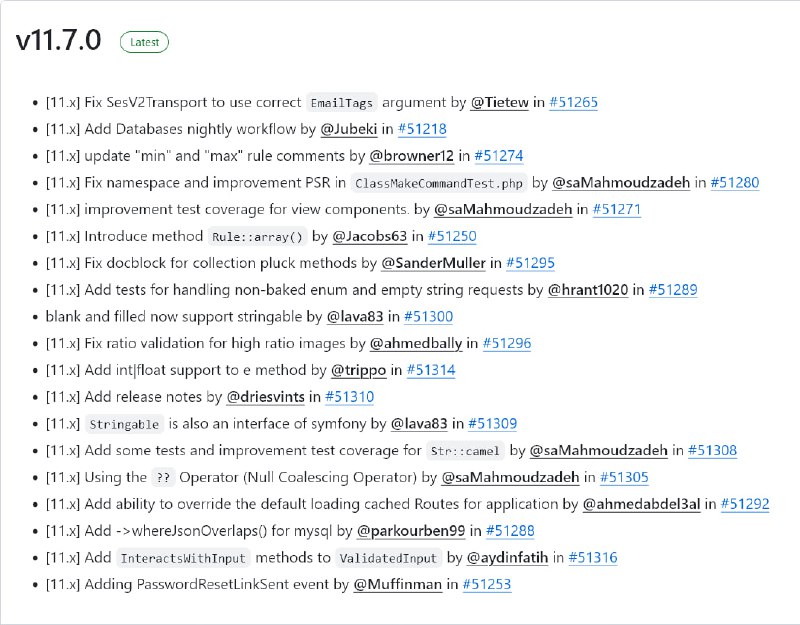Open pull request #51265 link
Image resolution: width=800 pixels, height=625 pixels.
573,103
